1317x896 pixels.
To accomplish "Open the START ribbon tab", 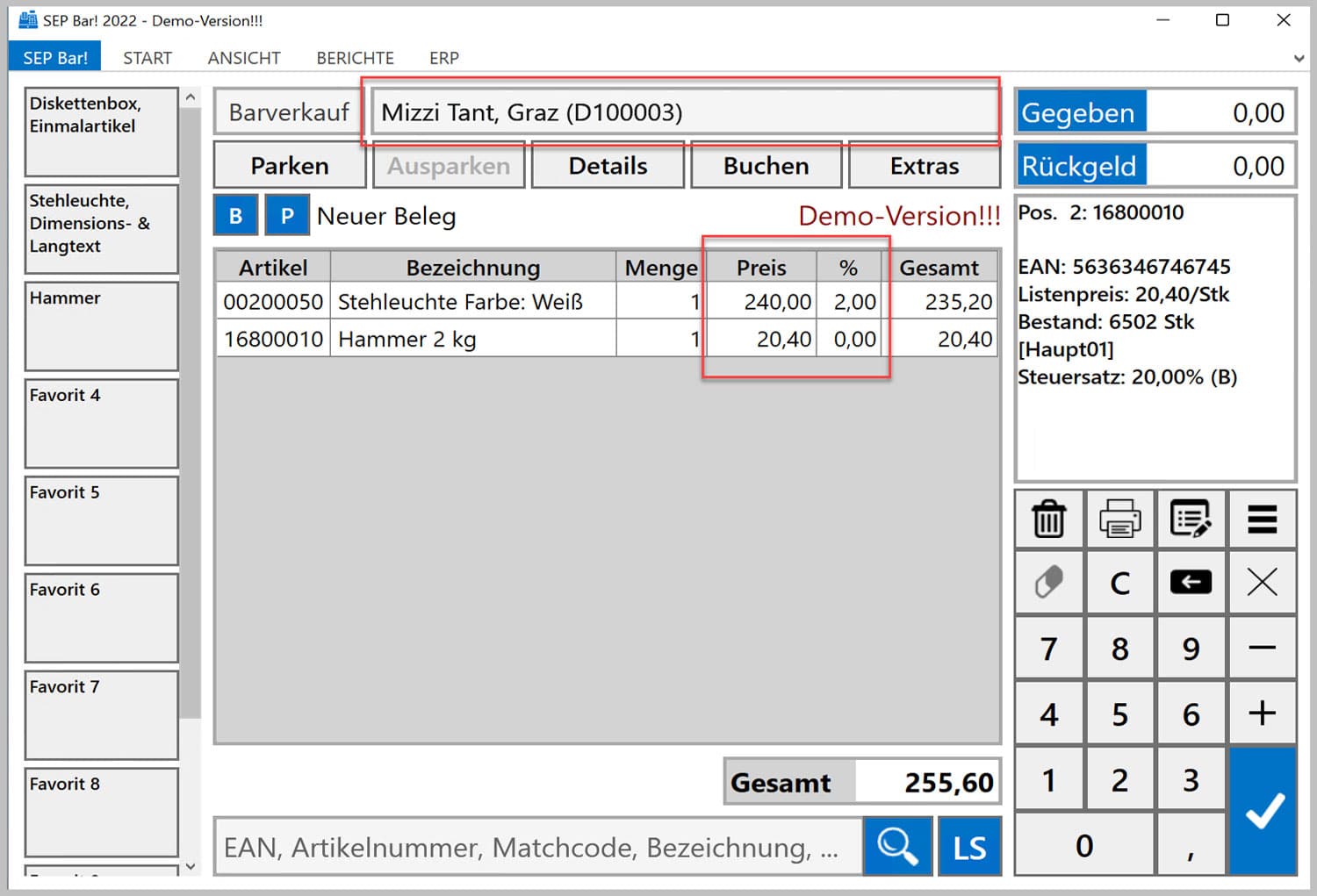I will [x=148, y=58].
